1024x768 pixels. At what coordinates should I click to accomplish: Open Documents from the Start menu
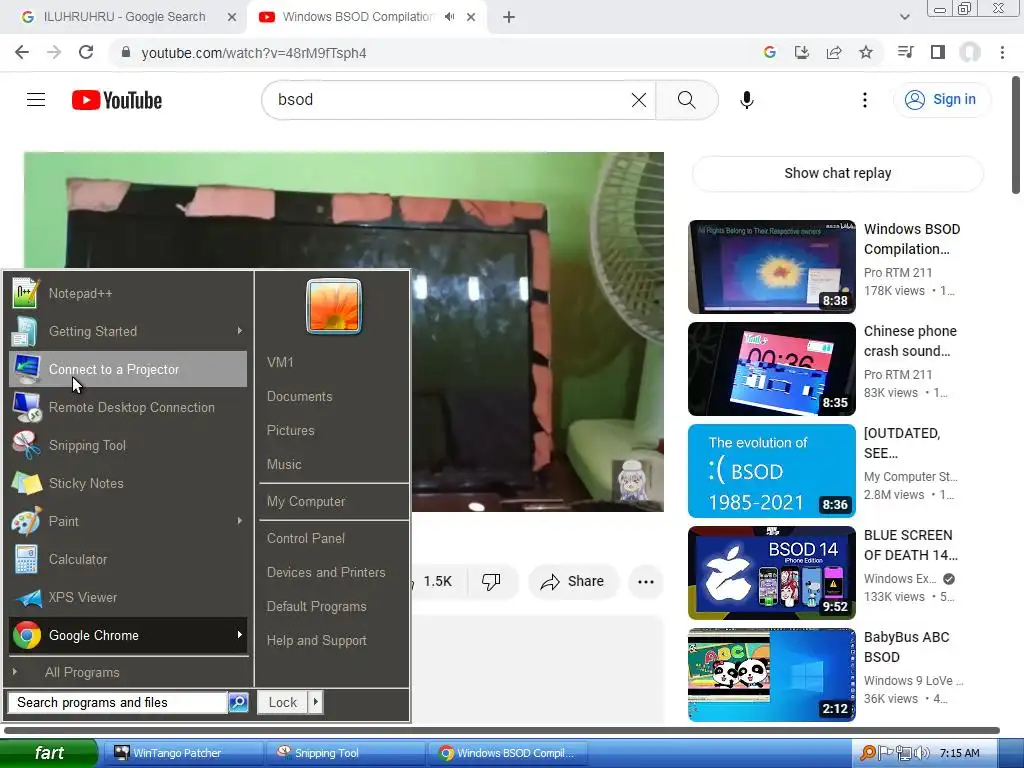[x=299, y=396]
